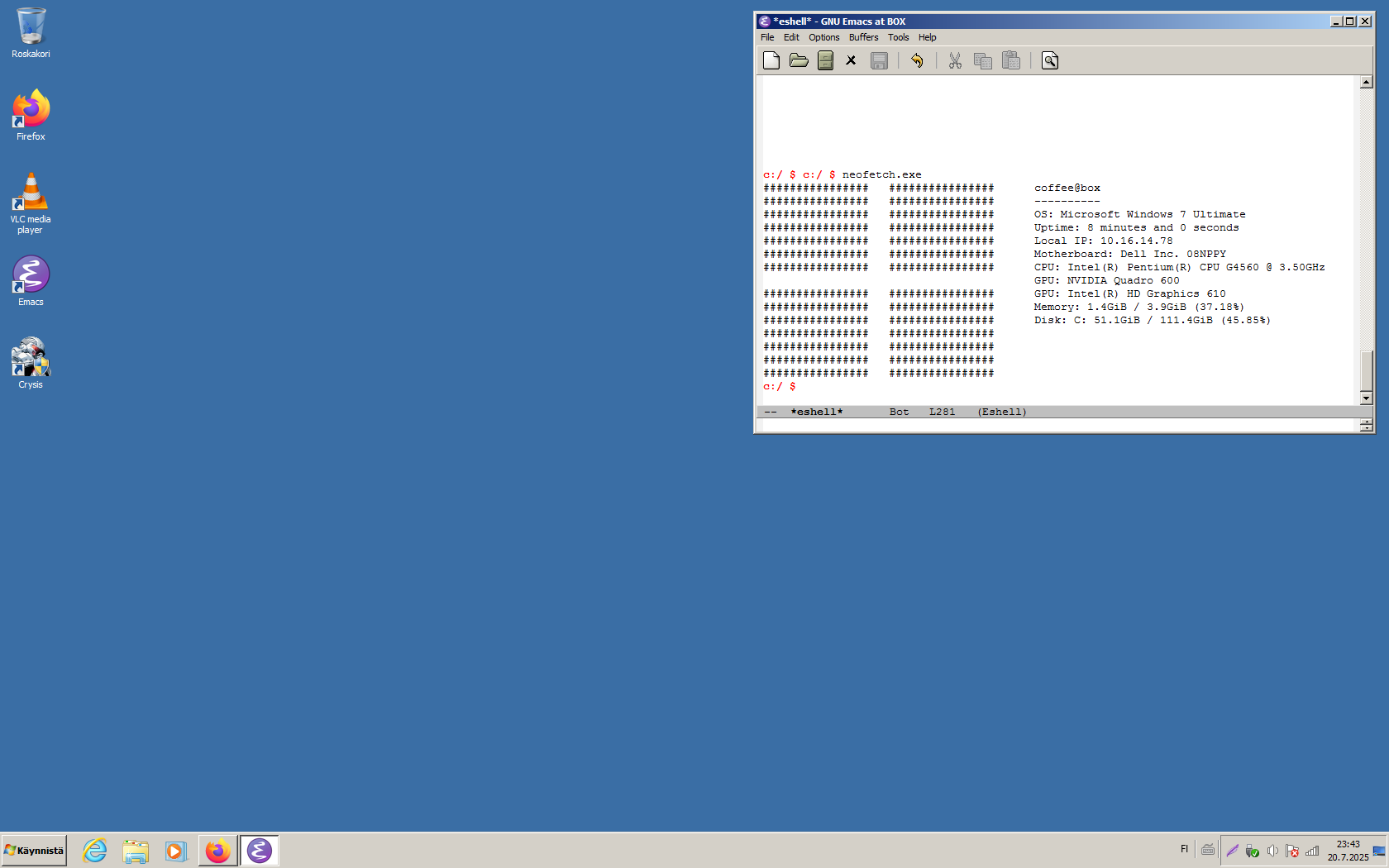
Task: Click the Show desktop button
Action: [x=1380, y=851]
